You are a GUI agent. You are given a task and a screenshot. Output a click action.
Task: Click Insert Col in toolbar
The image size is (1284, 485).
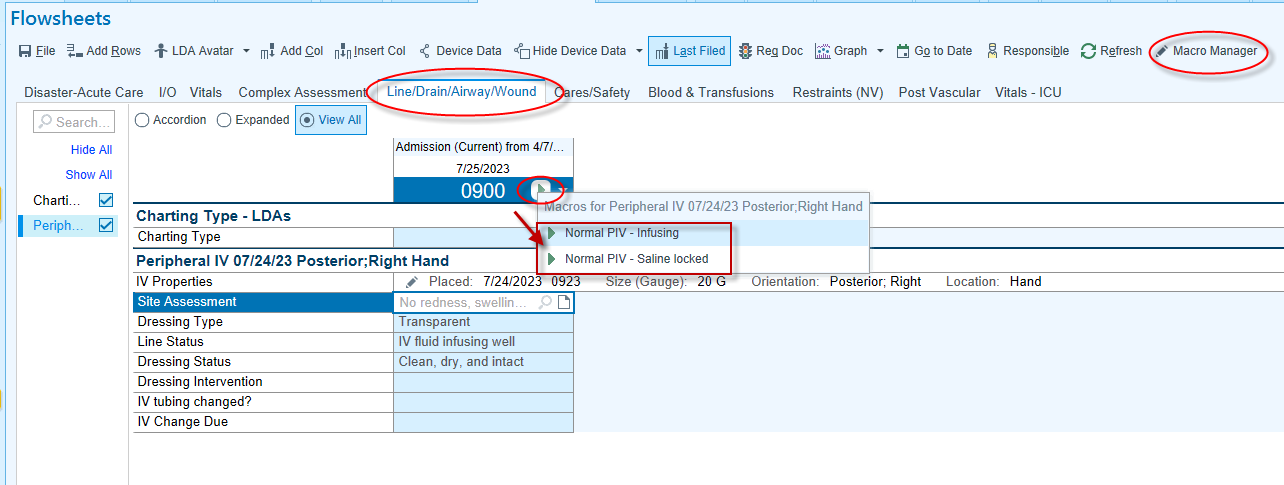pos(343,51)
